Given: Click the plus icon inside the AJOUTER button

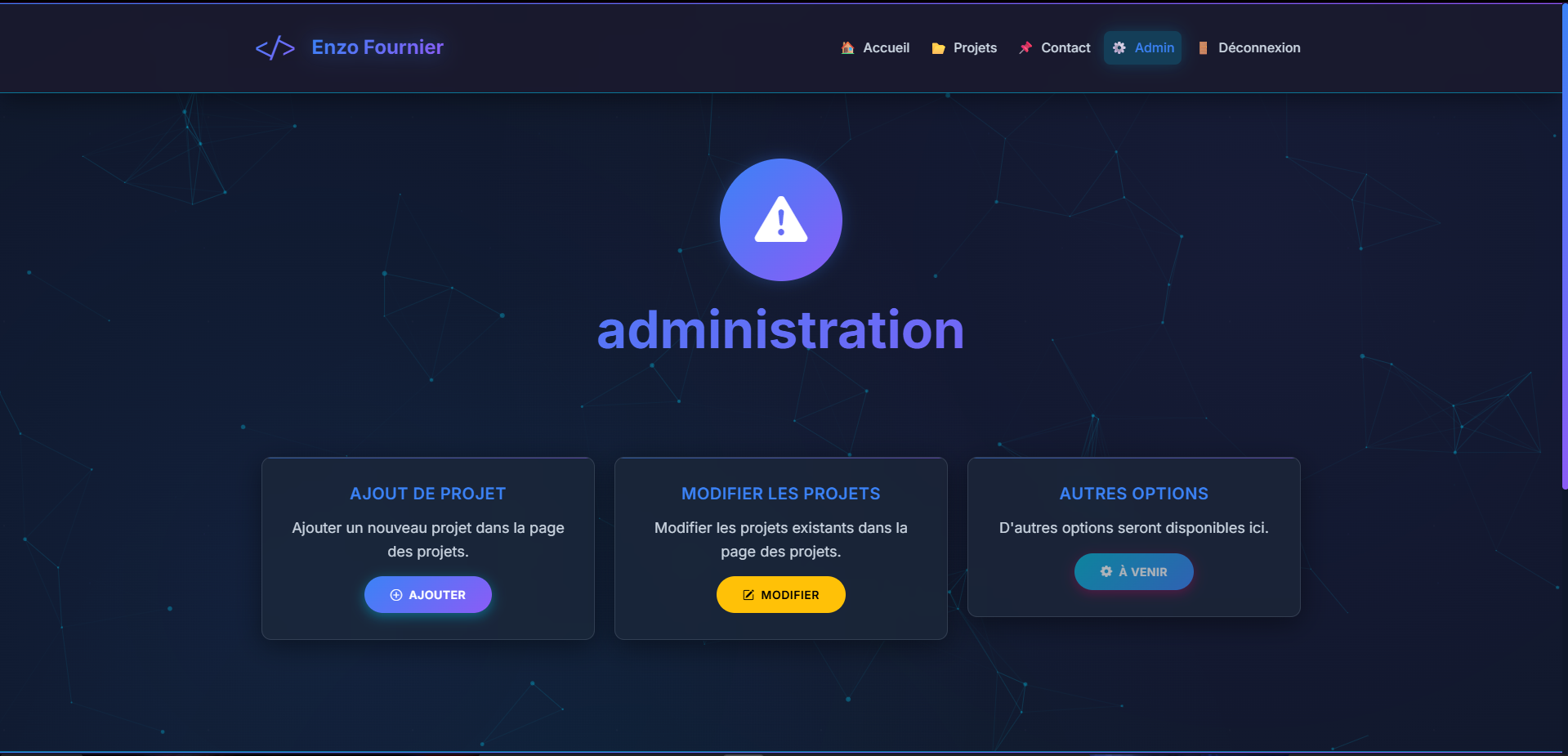Looking at the screenshot, I should [395, 594].
